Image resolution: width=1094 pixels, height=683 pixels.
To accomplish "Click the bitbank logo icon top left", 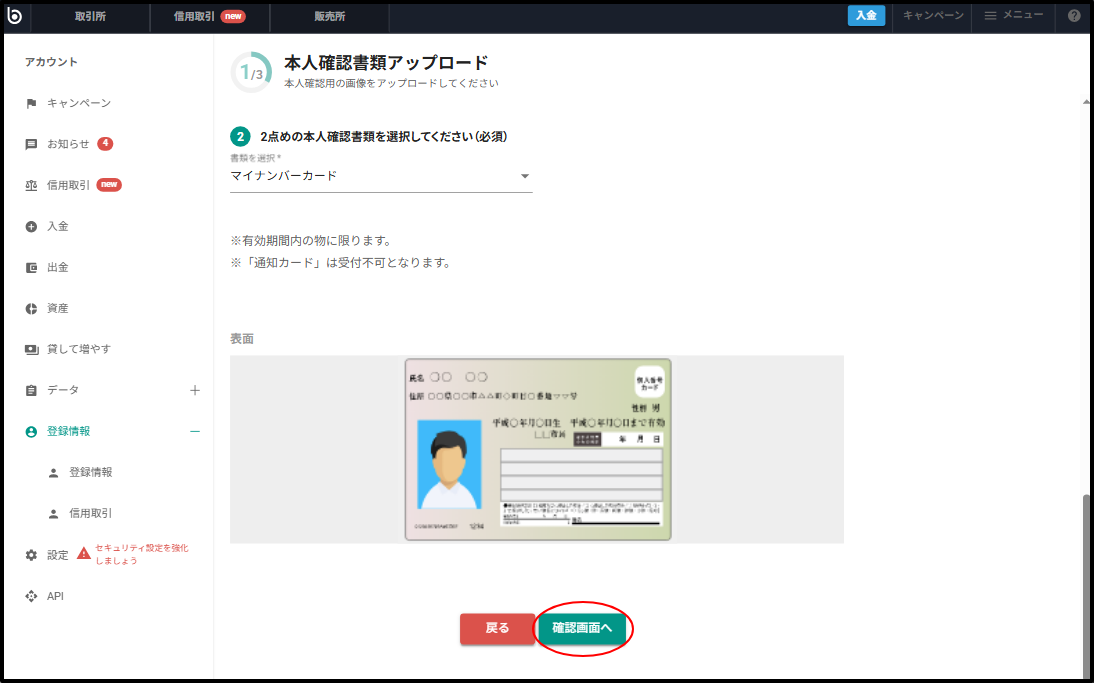I will (x=15, y=15).
